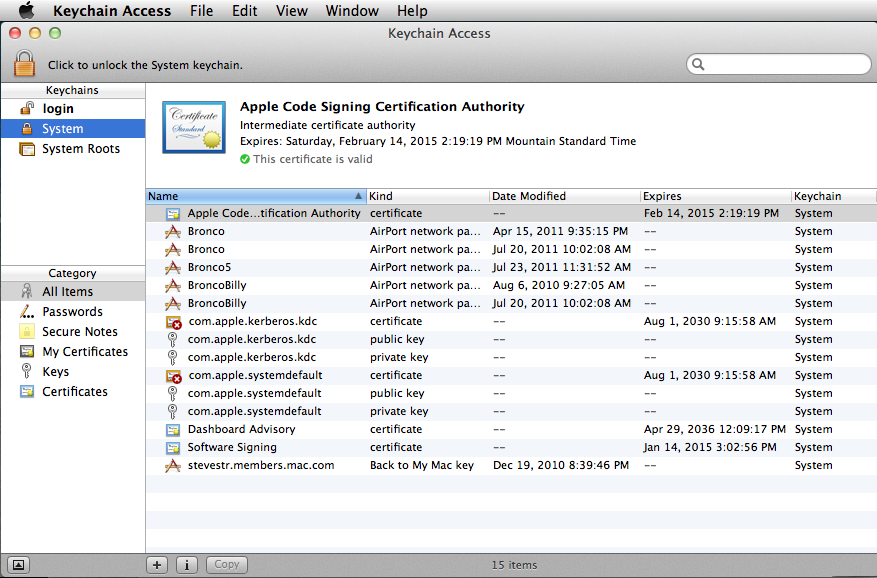Click the Software Signing name text
The image size is (877, 578).
click(232, 447)
